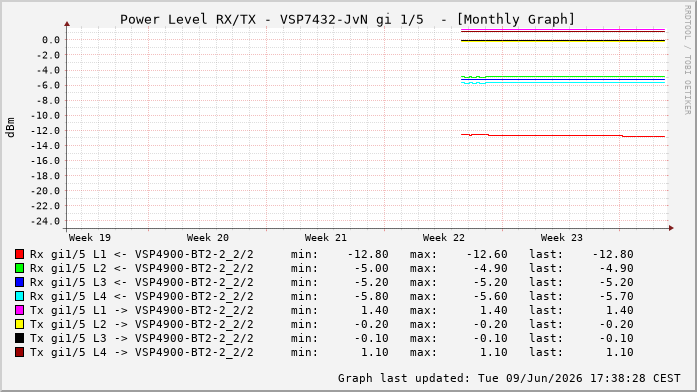
Task: Click the Week 19 axis label
Action: tap(90, 238)
